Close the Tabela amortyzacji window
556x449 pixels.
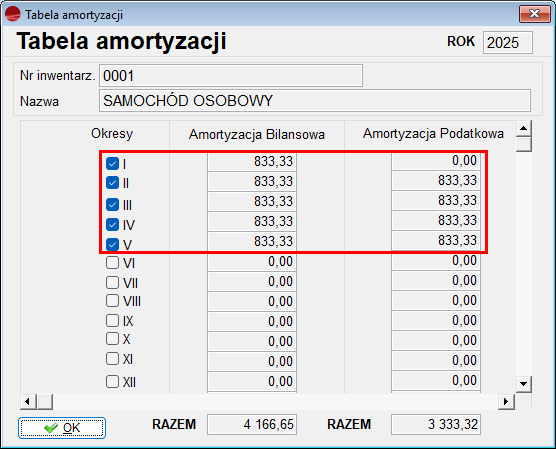tap(534, 14)
